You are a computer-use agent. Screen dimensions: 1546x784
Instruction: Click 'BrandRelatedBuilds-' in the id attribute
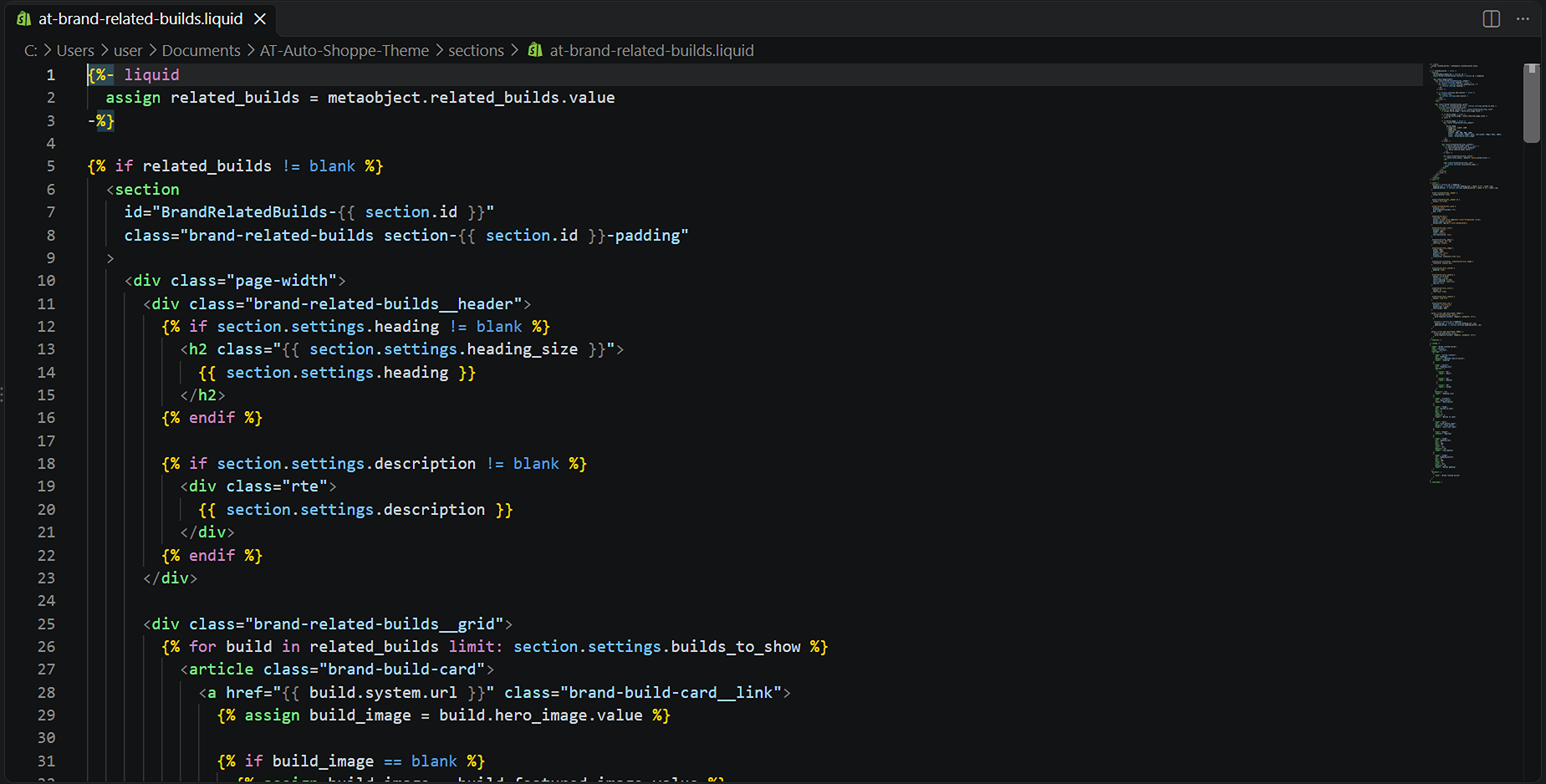tap(249, 211)
